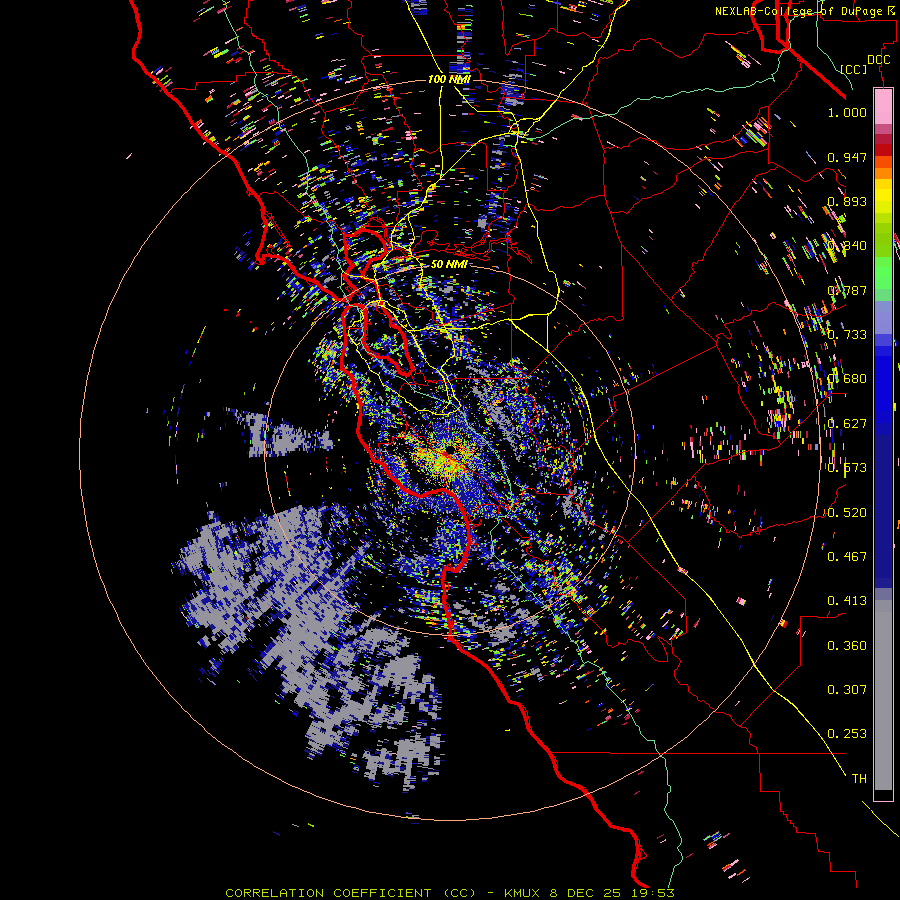Click the radar site at the map center
This screenshot has height=900, width=900.
pos(450,449)
